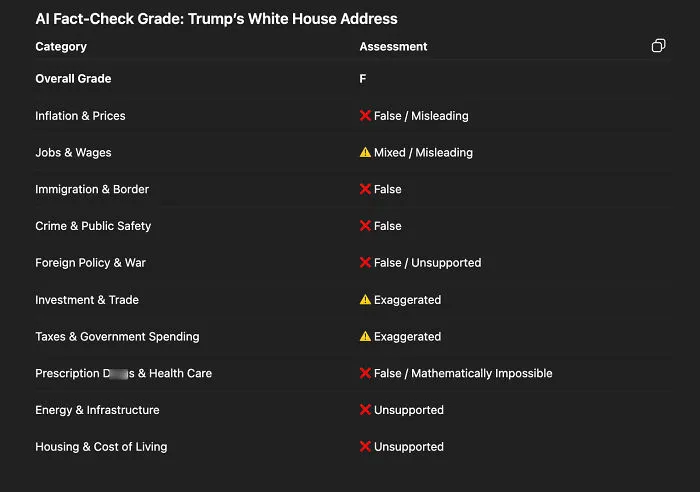Viewport: 700px width, 492px height.
Task: Select the Overall Grade row label
Action: 73,79
